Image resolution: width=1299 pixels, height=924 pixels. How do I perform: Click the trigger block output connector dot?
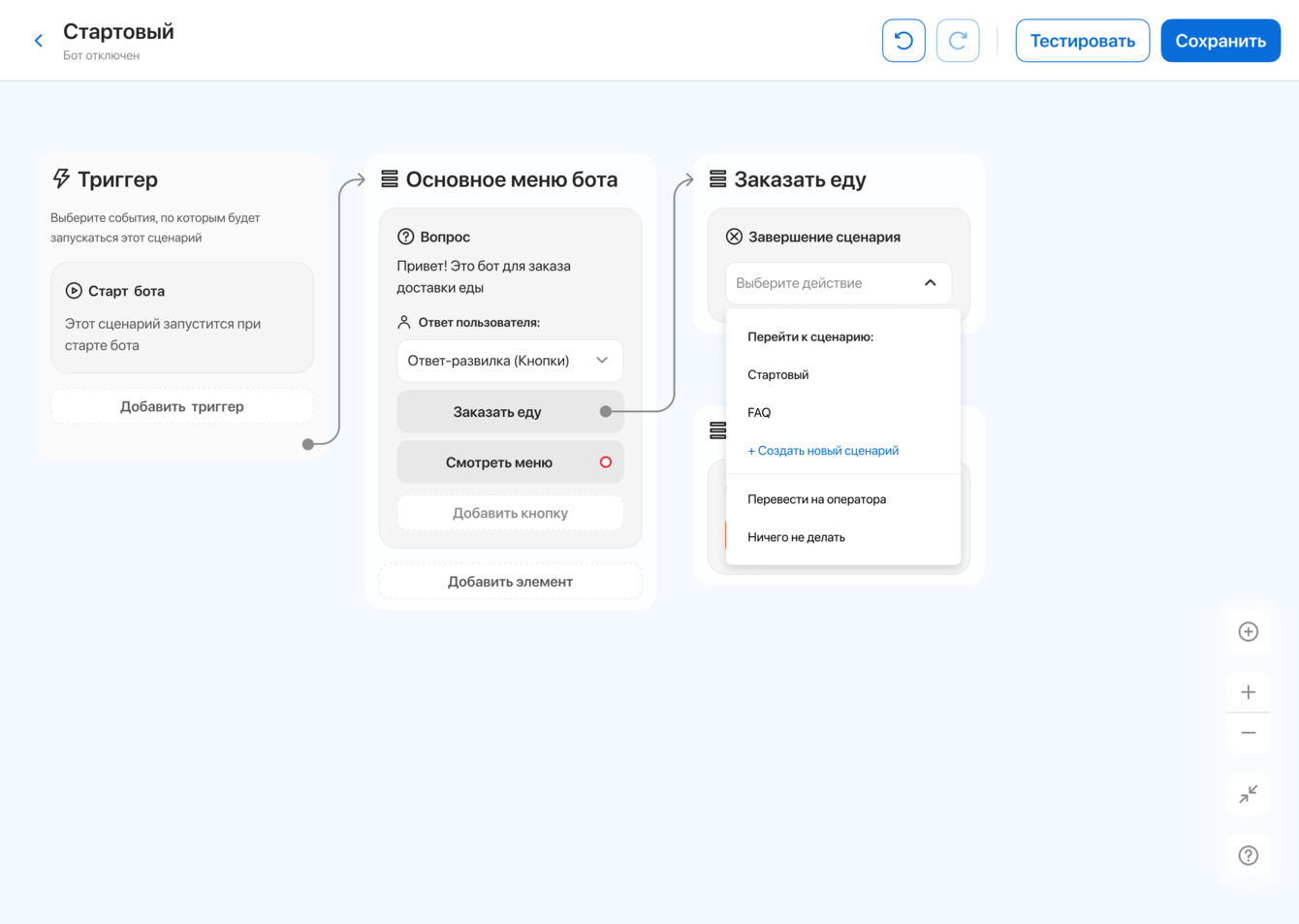308,444
